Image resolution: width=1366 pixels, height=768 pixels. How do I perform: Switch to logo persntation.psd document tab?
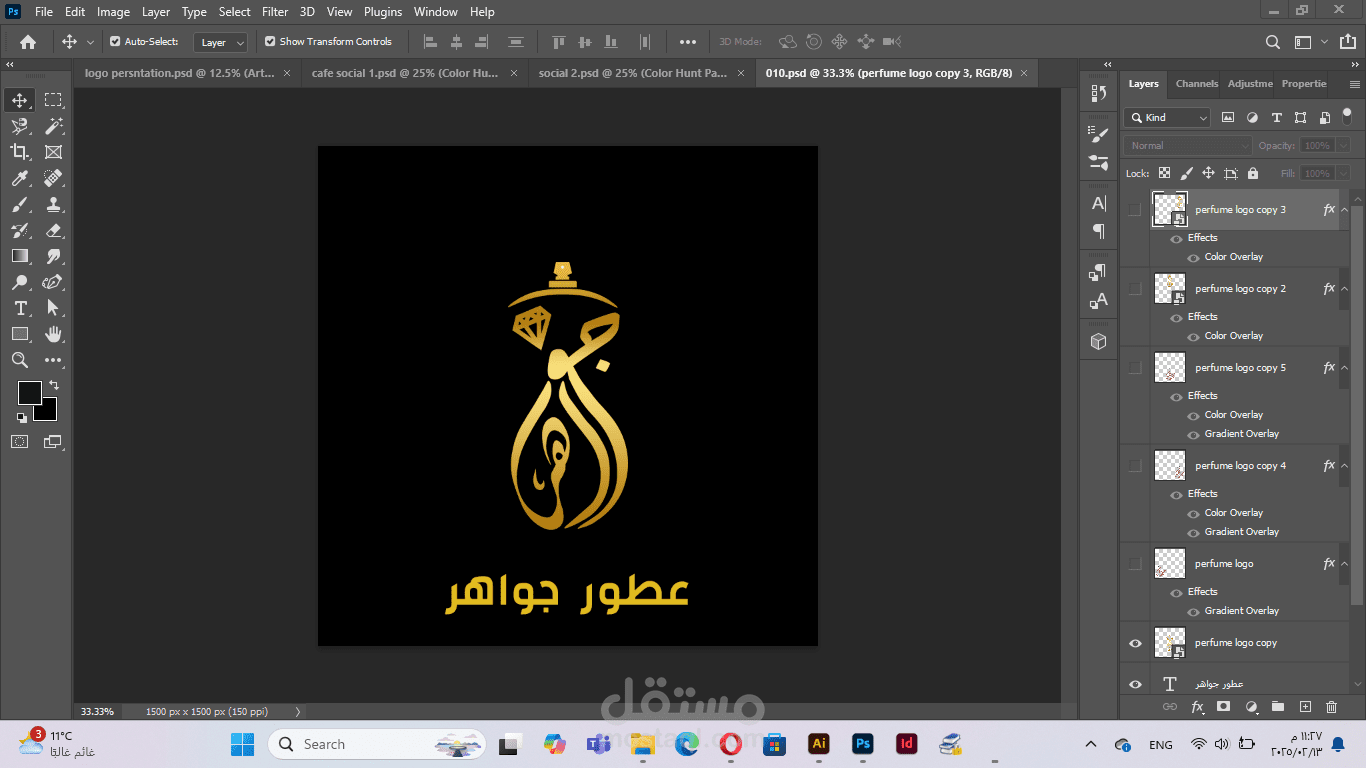180,73
